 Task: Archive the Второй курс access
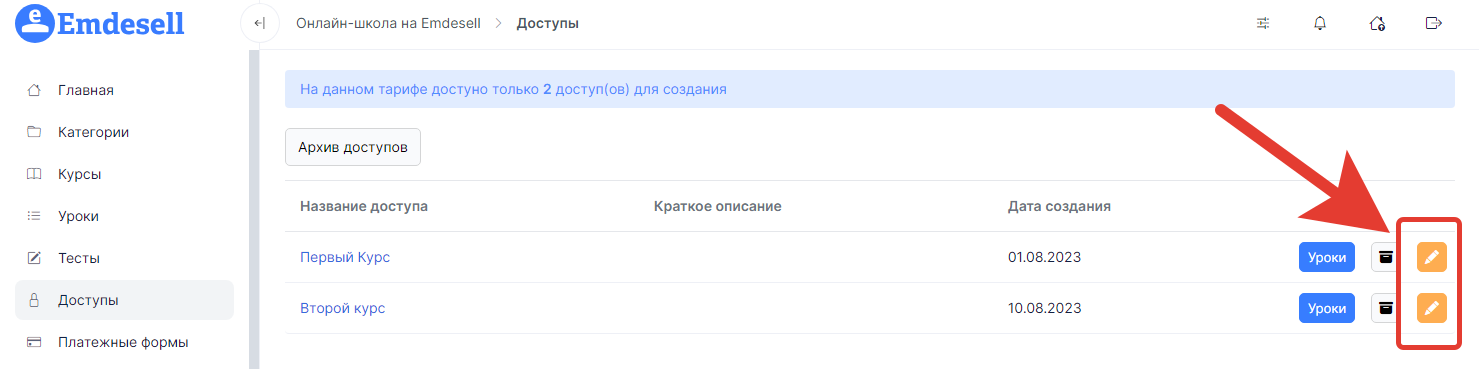[1385, 308]
